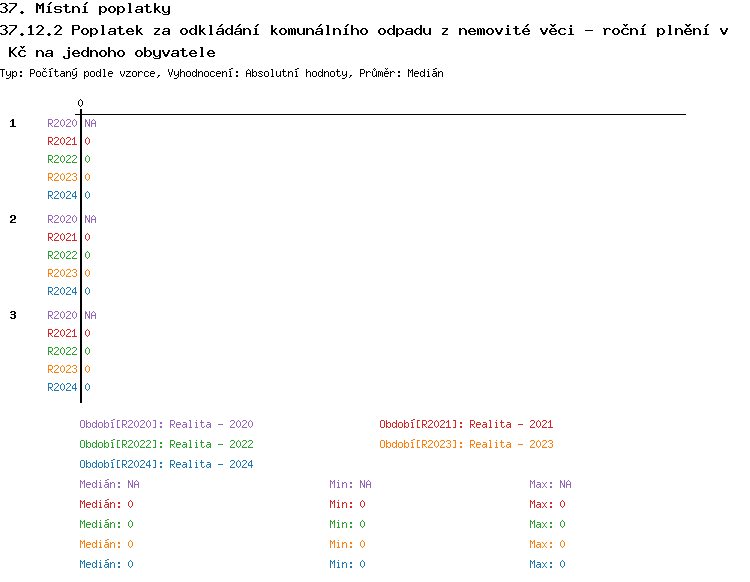Click legend entry 'Období[R2024]: Realita - 2024'
This screenshot has width=750, height=582.
click(x=166, y=464)
